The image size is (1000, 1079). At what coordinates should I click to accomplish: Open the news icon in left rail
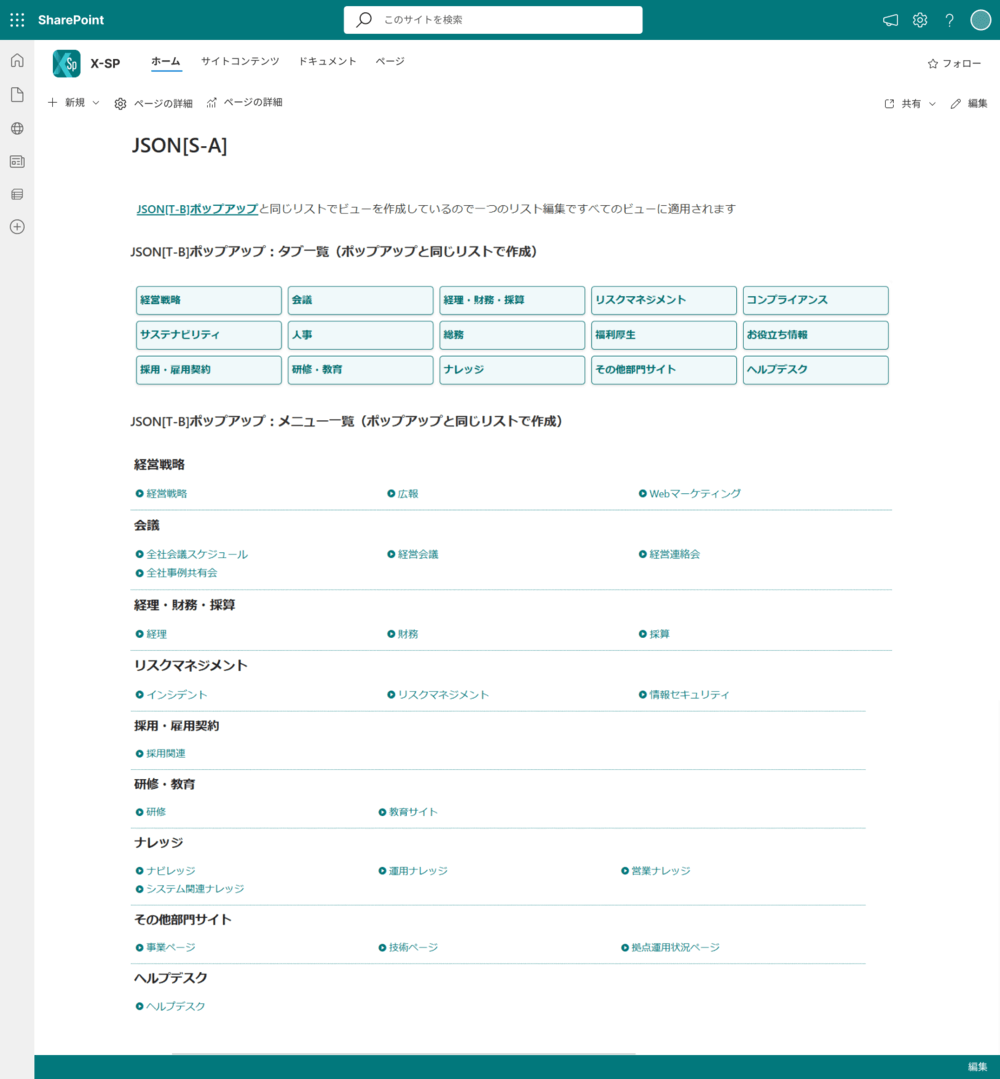coord(17,162)
